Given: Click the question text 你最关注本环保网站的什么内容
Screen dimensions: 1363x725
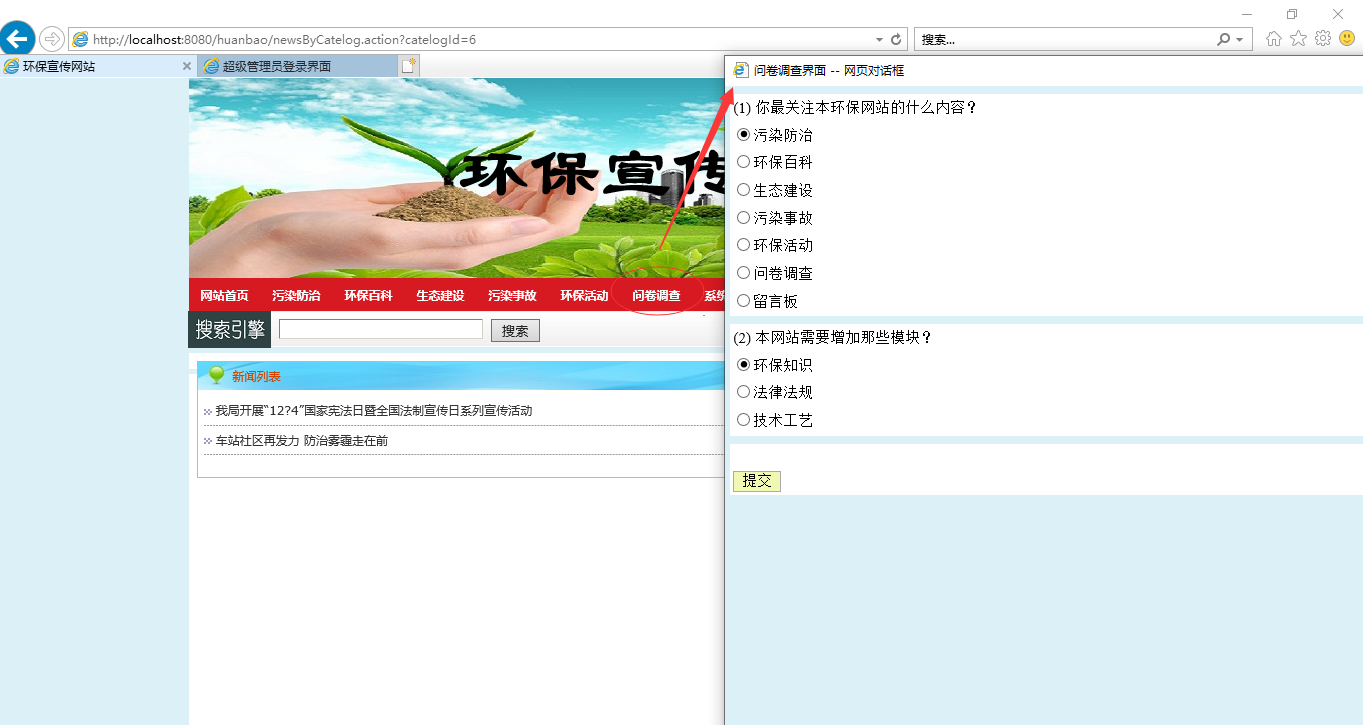Looking at the screenshot, I should (x=866, y=107).
